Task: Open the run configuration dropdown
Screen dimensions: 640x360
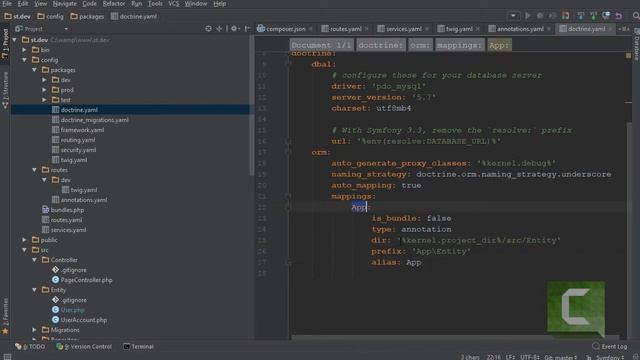Action: point(513,16)
